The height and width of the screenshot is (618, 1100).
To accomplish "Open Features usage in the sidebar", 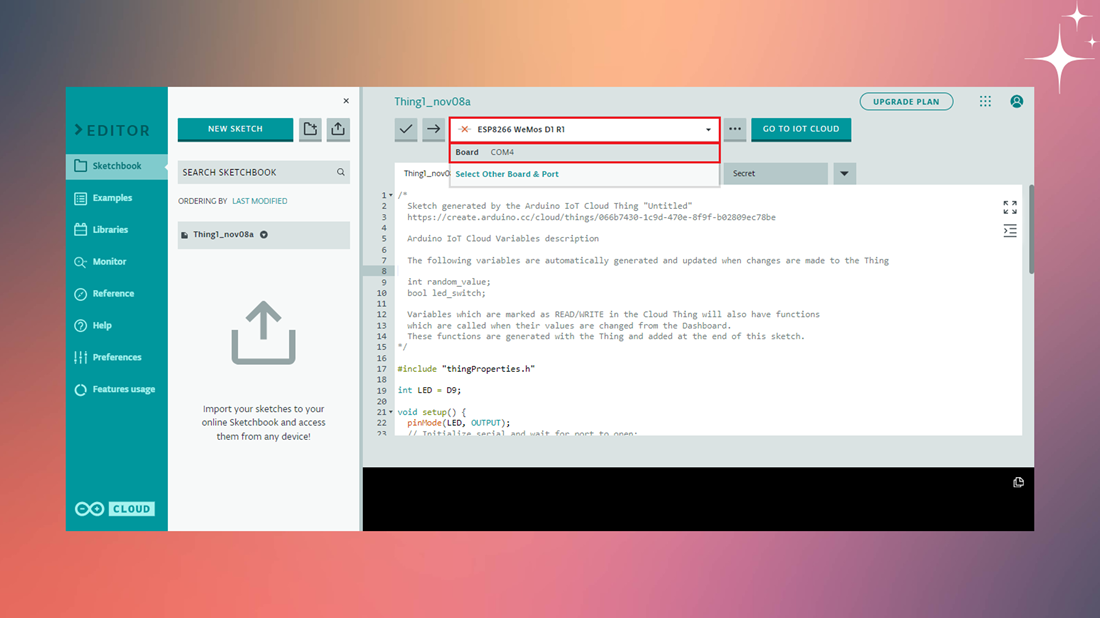I will 123,389.
